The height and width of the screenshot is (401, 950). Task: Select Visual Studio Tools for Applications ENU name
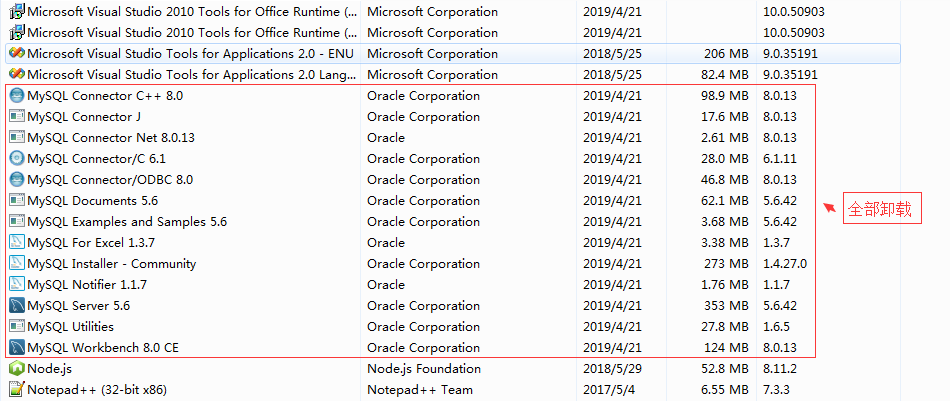[190, 54]
